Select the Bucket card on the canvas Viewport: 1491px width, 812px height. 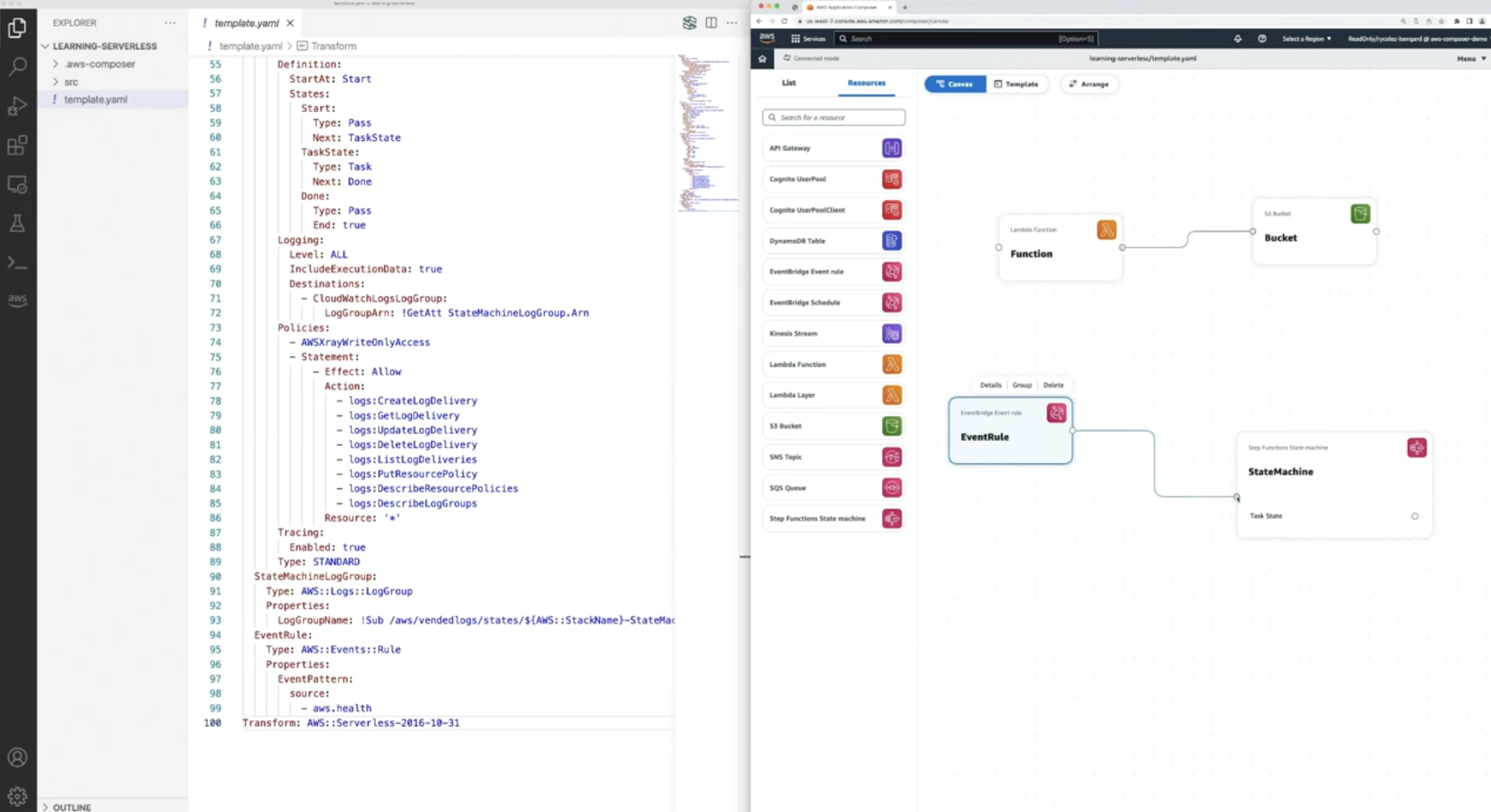pos(1314,232)
